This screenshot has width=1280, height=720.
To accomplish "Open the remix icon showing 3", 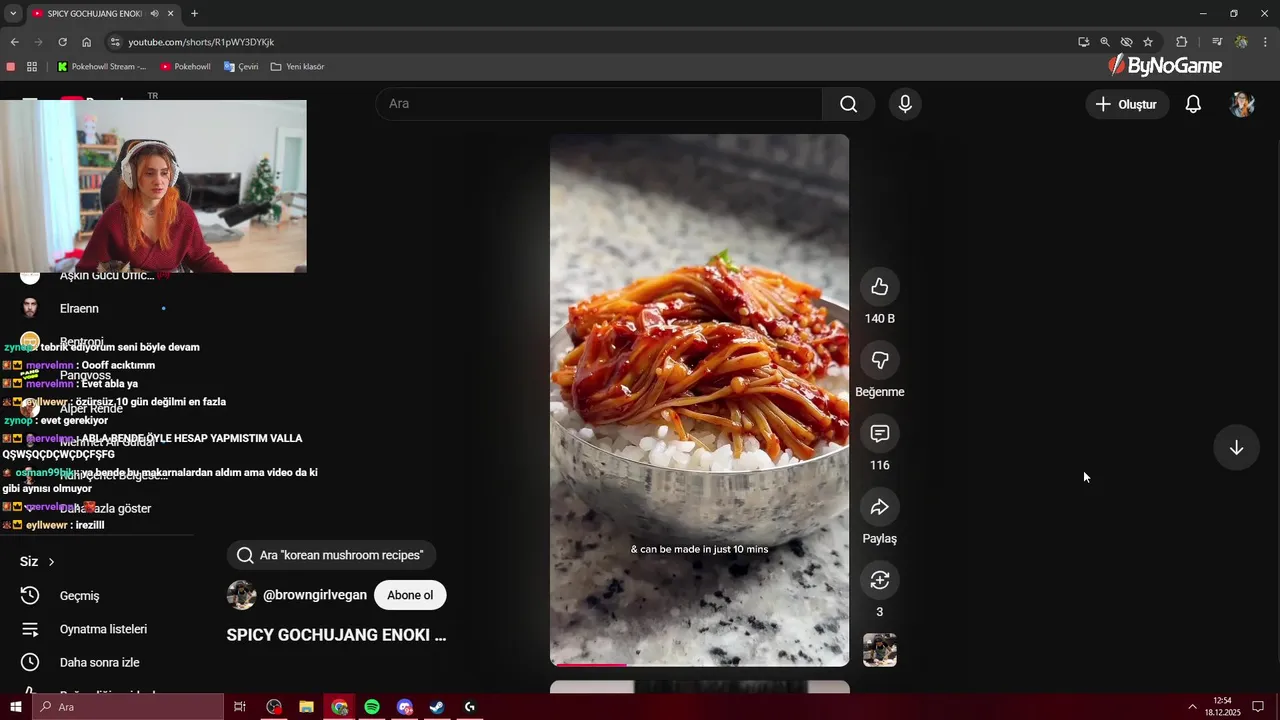I will coord(880,580).
